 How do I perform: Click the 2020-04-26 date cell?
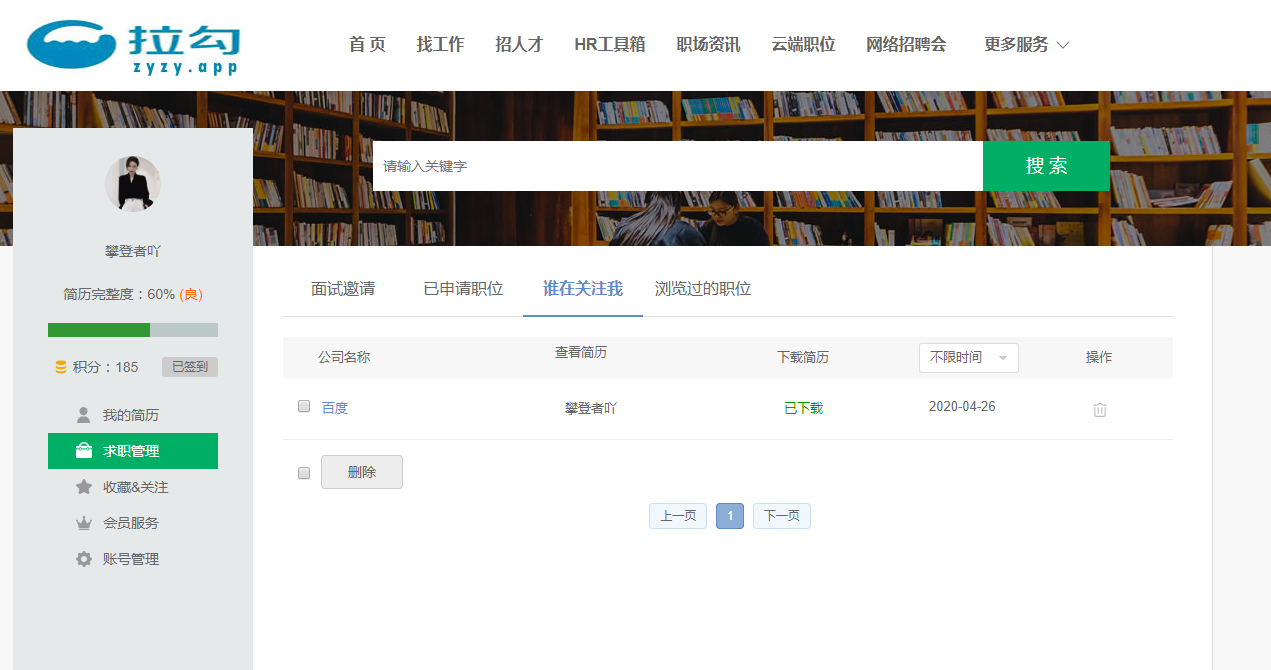[962, 407]
